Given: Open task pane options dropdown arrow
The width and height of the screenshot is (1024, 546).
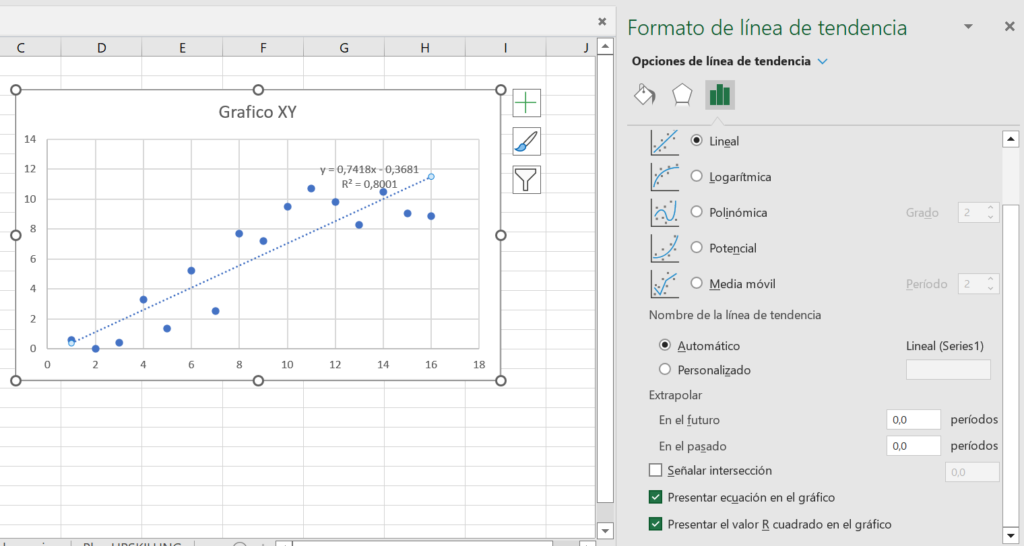Looking at the screenshot, I should tap(968, 27).
